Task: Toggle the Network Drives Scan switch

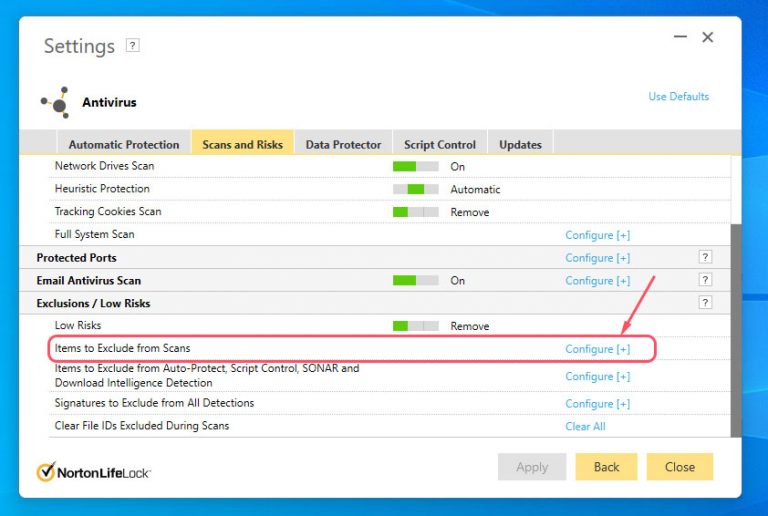Action: [415, 166]
